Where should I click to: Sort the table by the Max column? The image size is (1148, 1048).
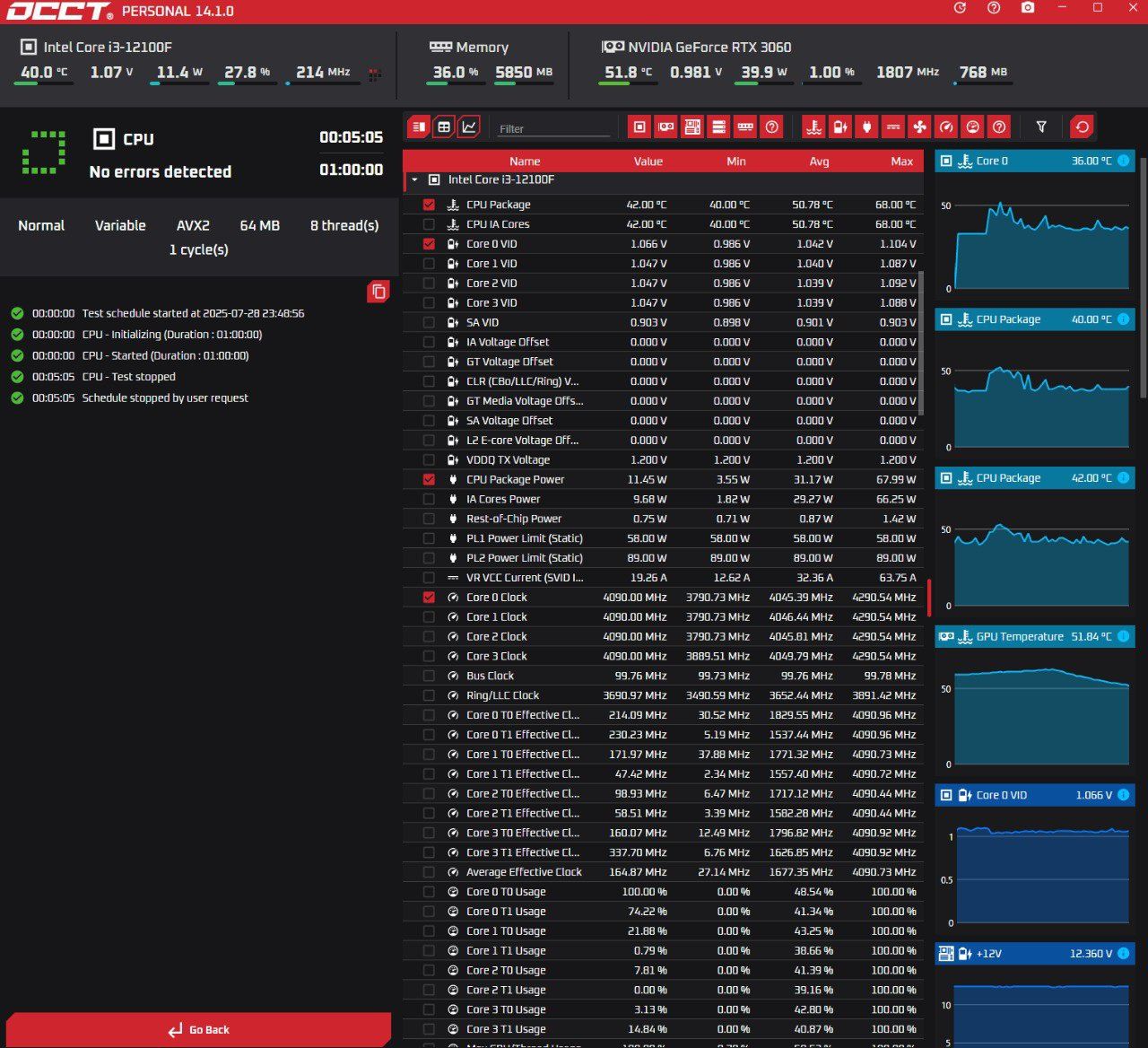(902, 162)
